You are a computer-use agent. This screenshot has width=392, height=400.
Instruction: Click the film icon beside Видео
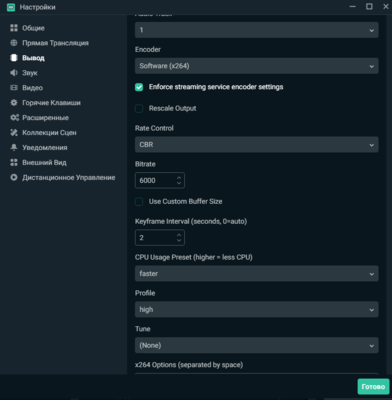pyautogui.click(x=14, y=88)
